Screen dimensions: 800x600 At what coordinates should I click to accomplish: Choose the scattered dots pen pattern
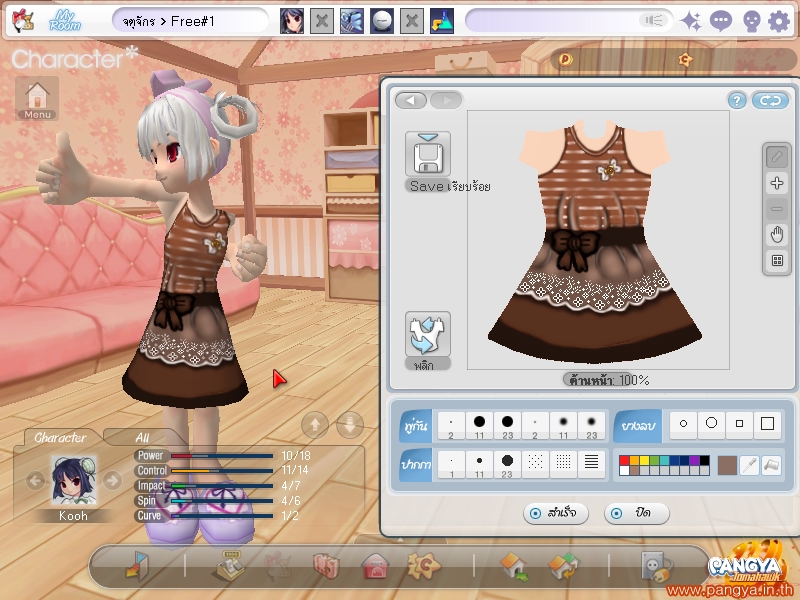(535, 462)
